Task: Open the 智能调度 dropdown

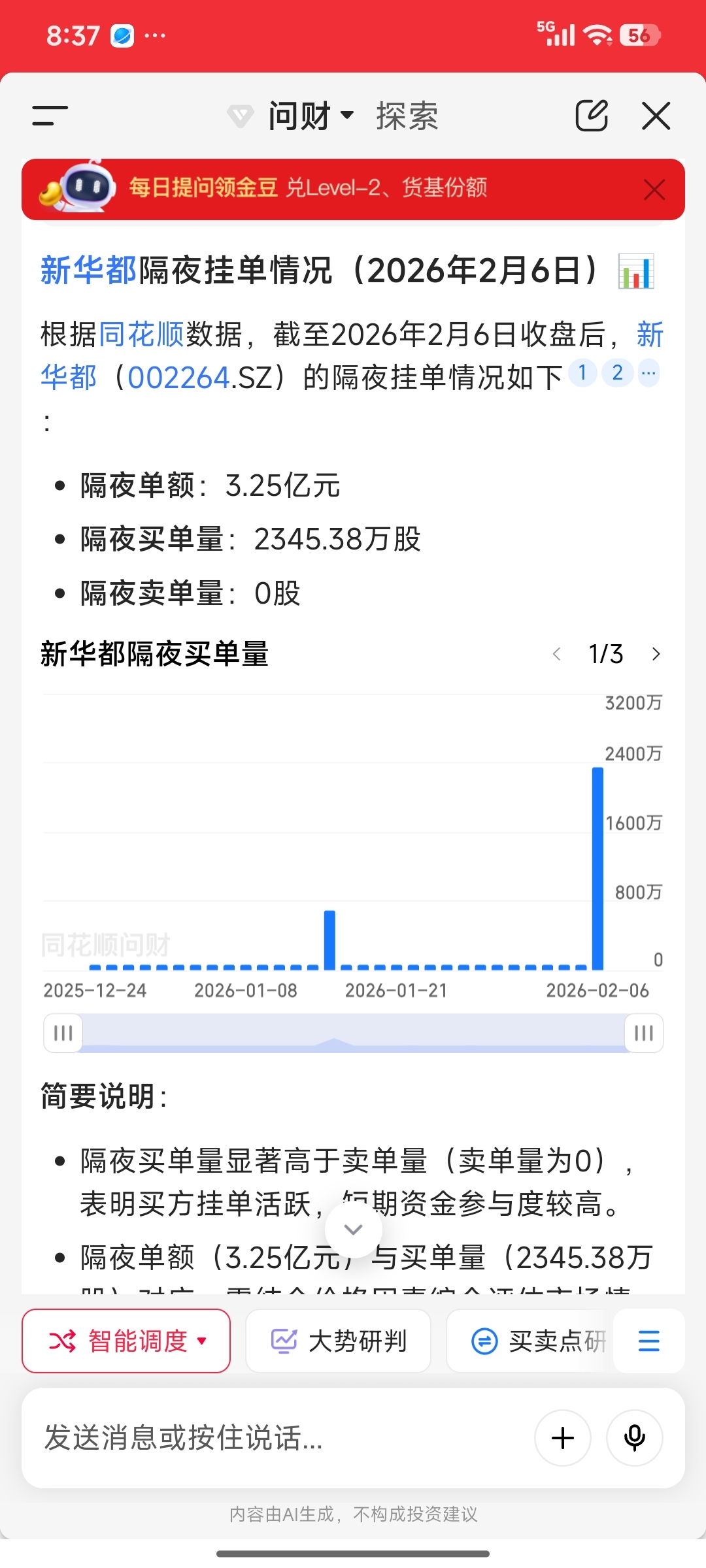Action: (x=126, y=1341)
